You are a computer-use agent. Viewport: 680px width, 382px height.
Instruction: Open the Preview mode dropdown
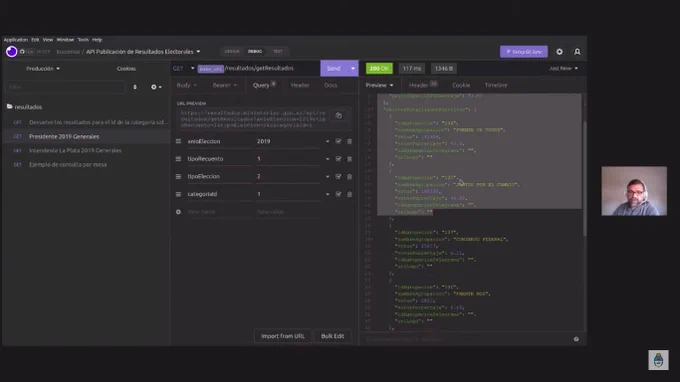click(x=379, y=85)
